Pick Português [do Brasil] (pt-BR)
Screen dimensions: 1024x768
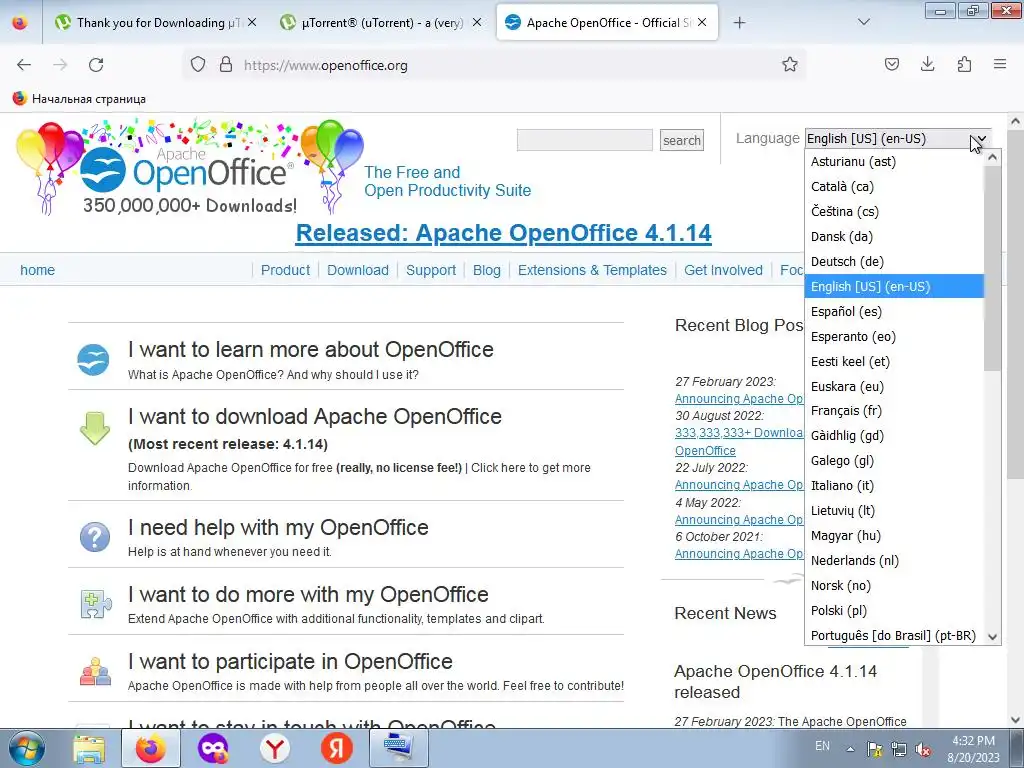tap(894, 635)
